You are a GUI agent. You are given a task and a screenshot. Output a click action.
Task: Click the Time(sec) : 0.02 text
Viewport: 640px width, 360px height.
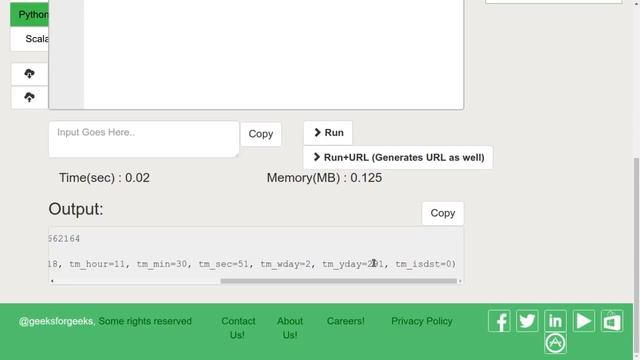(x=104, y=178)
